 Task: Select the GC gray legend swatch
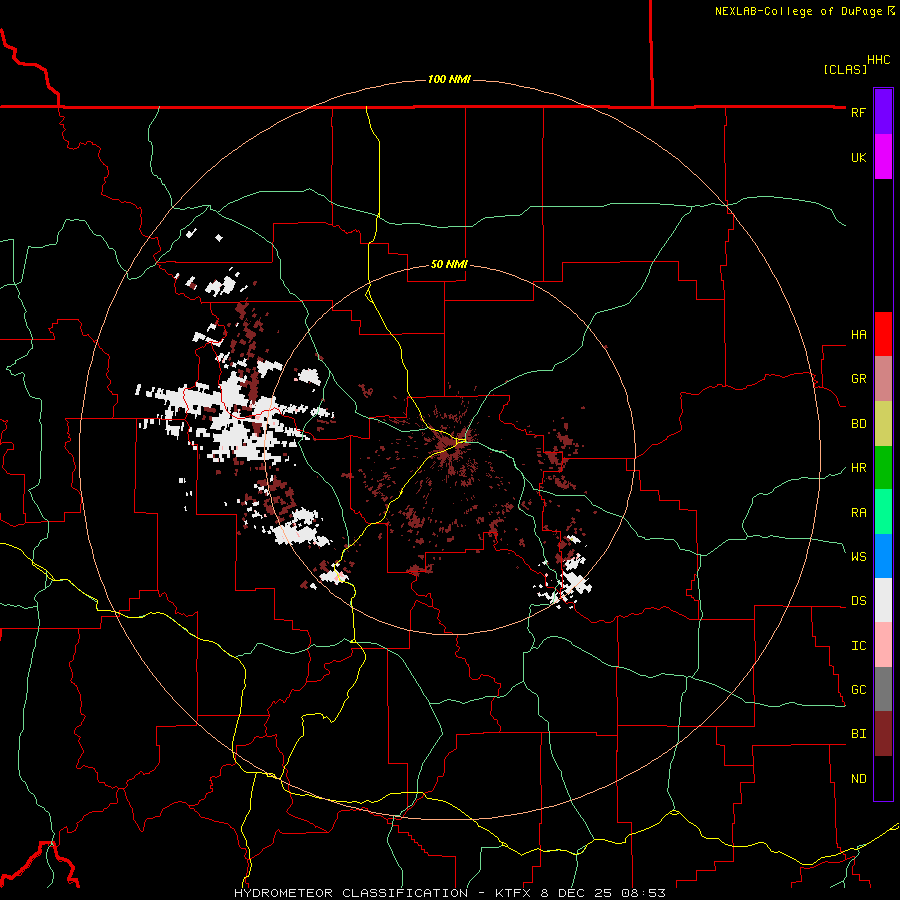[x=883, y=689]
